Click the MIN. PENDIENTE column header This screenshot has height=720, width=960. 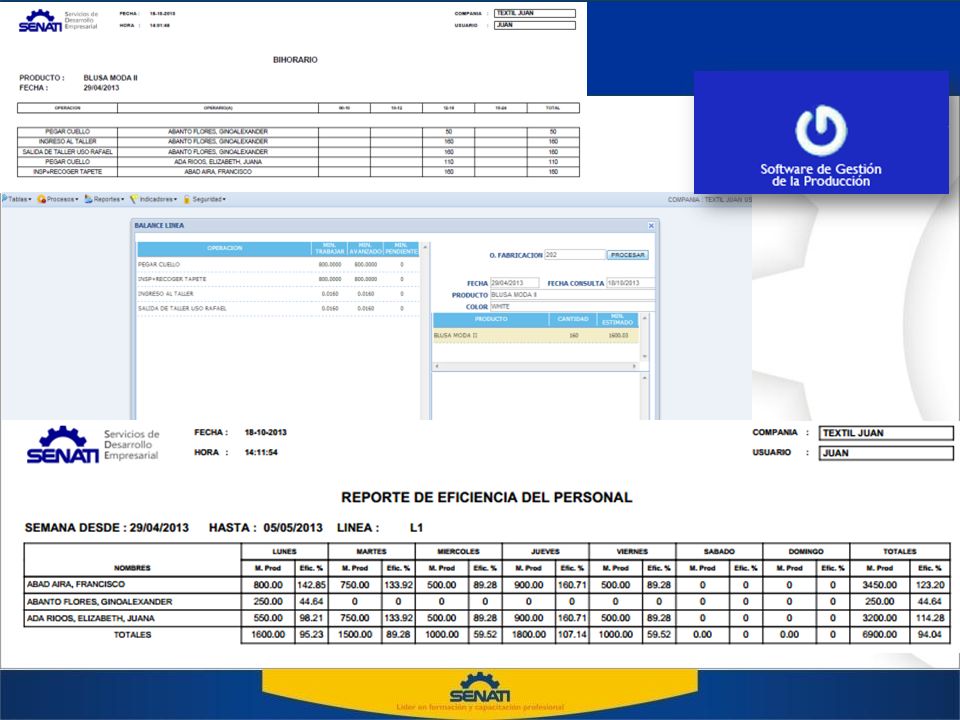tap(401, 249)
